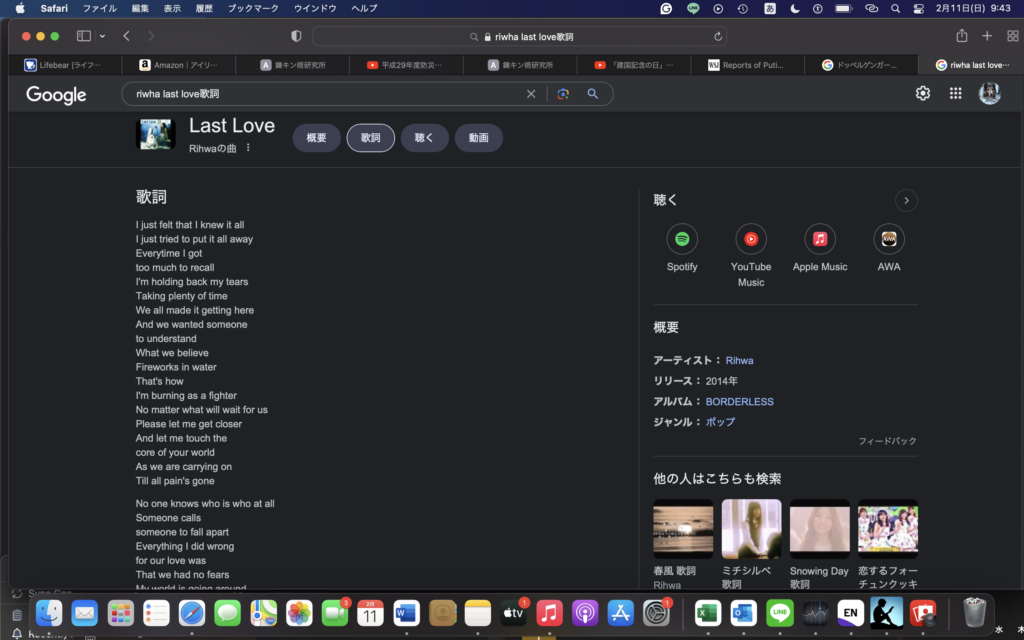Switch to the 動画 tab

tap(478, 138)
